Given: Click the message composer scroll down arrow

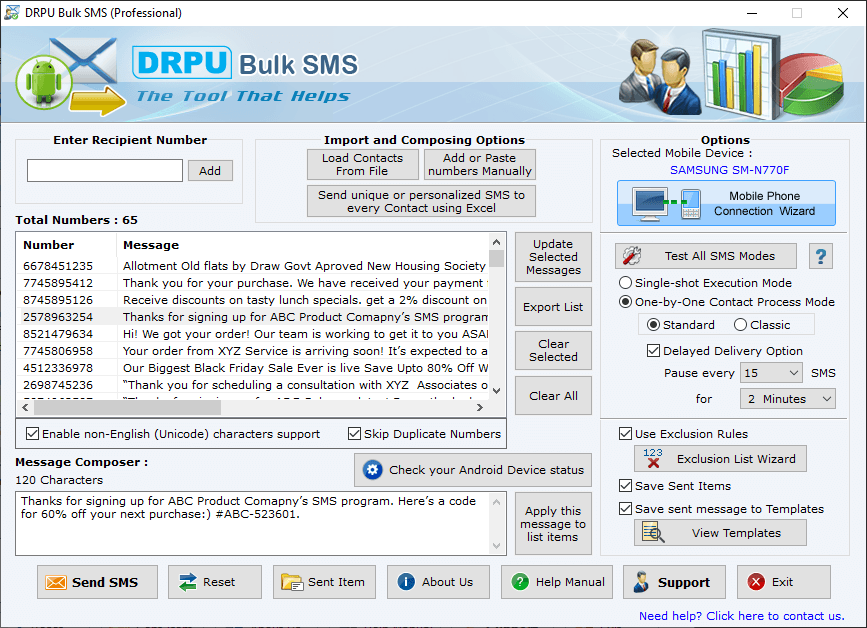Looking at the screenshot, I should click(x=497, y=546).
